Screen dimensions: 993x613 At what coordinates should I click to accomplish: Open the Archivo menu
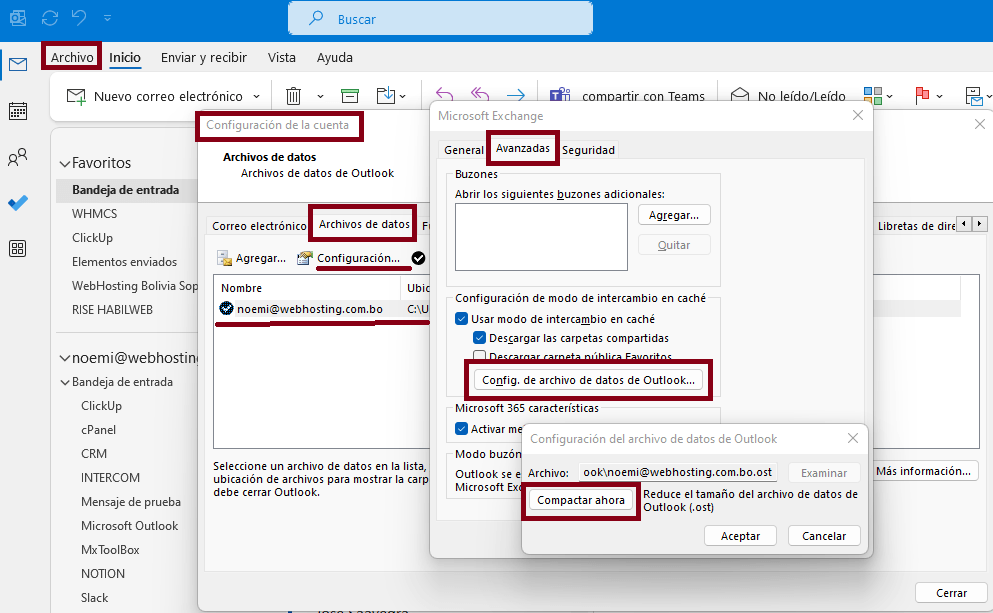point(72,57)
